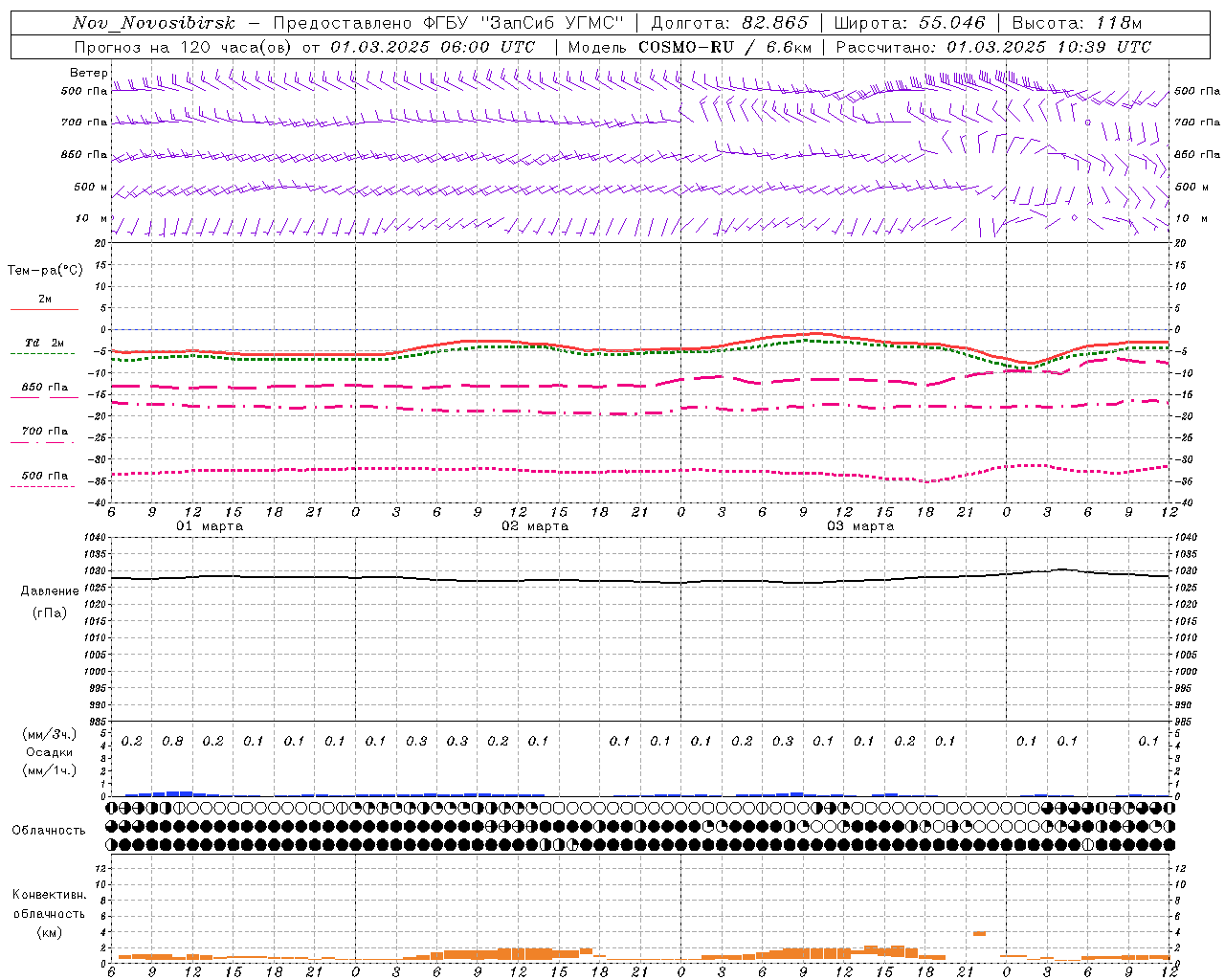Click '500 гПа' in the temperature legend
This screenshot has height=980, width=1225.
[45, 476]
